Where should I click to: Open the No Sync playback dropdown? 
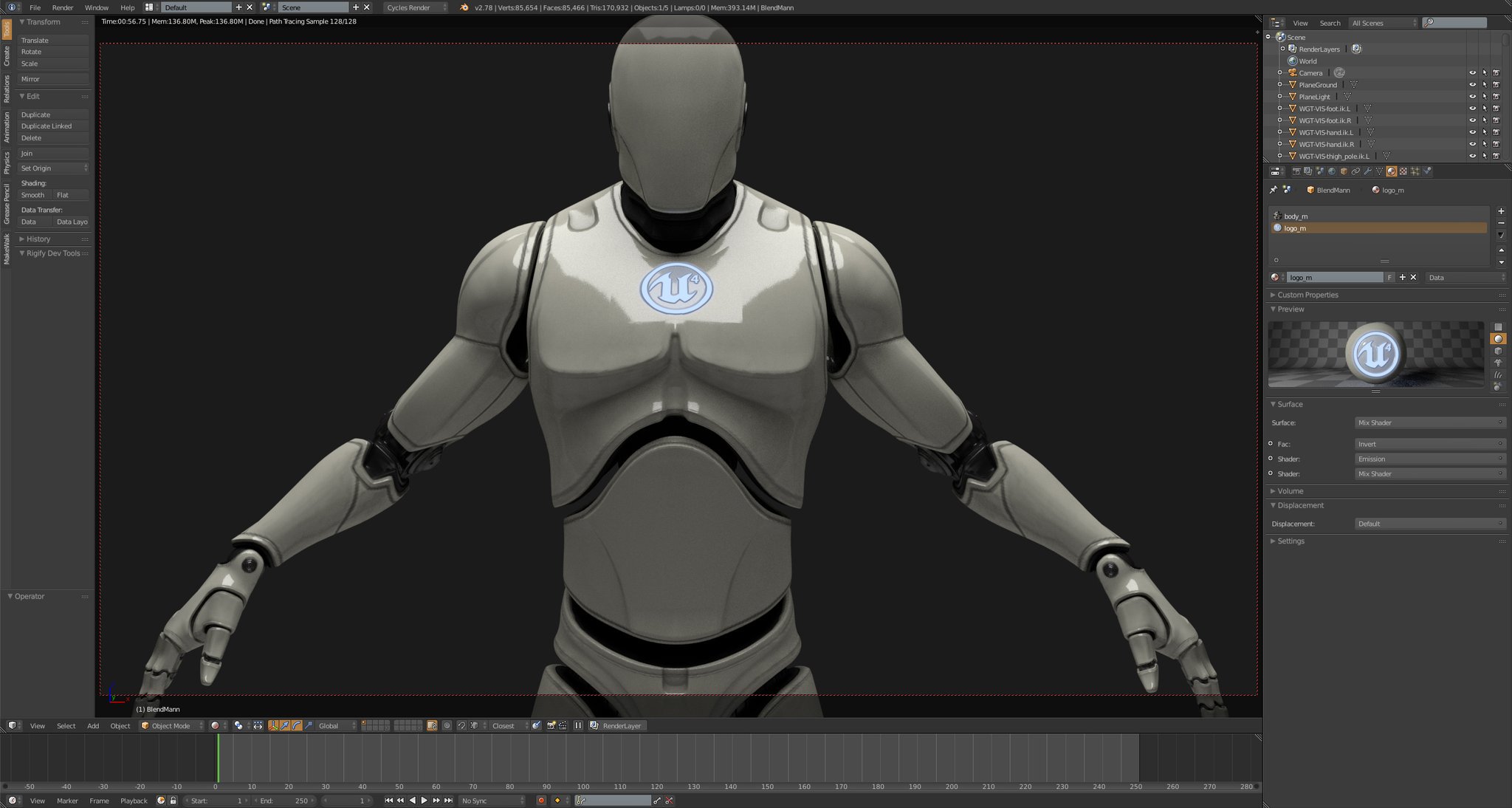(x=492, y=800)
